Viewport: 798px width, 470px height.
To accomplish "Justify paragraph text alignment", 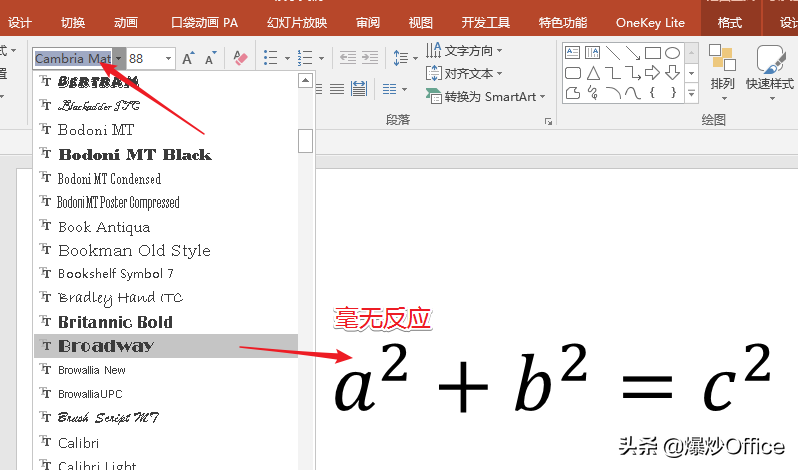I will (x=337, y=90).
